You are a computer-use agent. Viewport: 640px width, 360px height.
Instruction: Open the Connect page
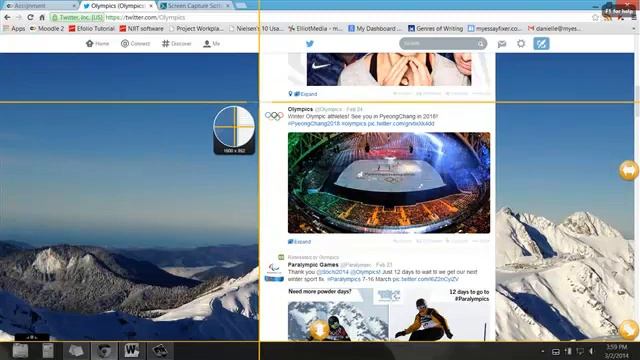click(x=136, y=43)
